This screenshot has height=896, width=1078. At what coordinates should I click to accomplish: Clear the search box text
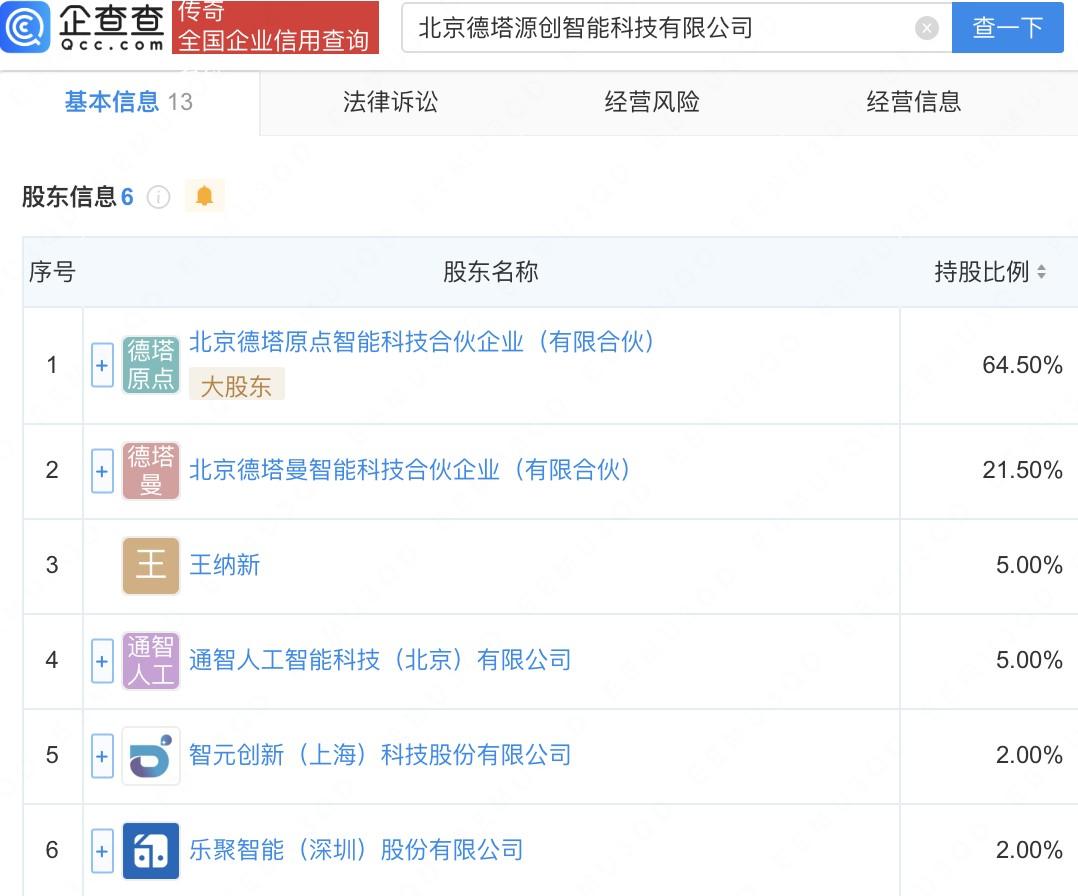coord(927,28)
